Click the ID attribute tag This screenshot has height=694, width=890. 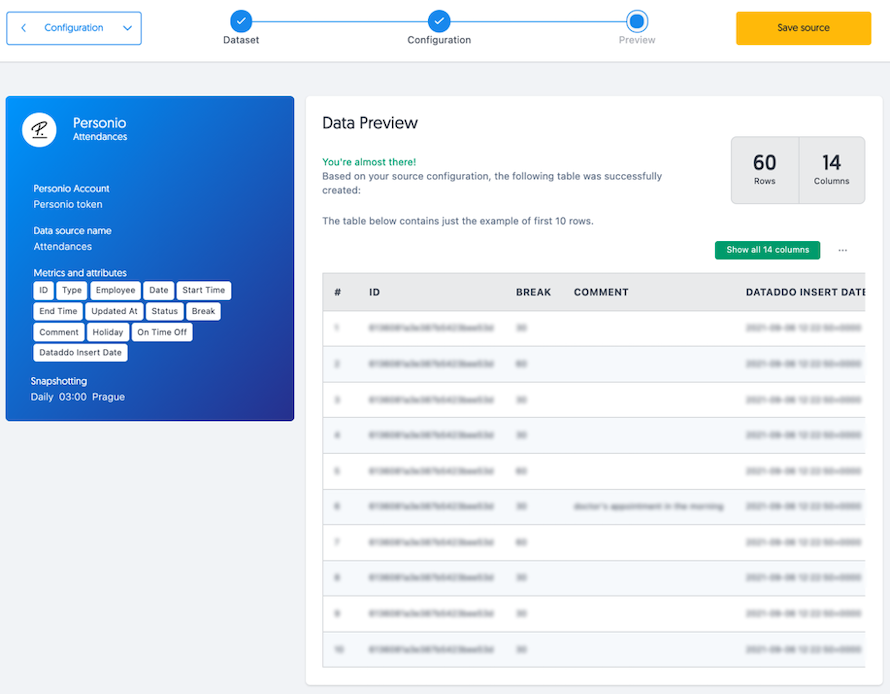[x=44, y=290]
